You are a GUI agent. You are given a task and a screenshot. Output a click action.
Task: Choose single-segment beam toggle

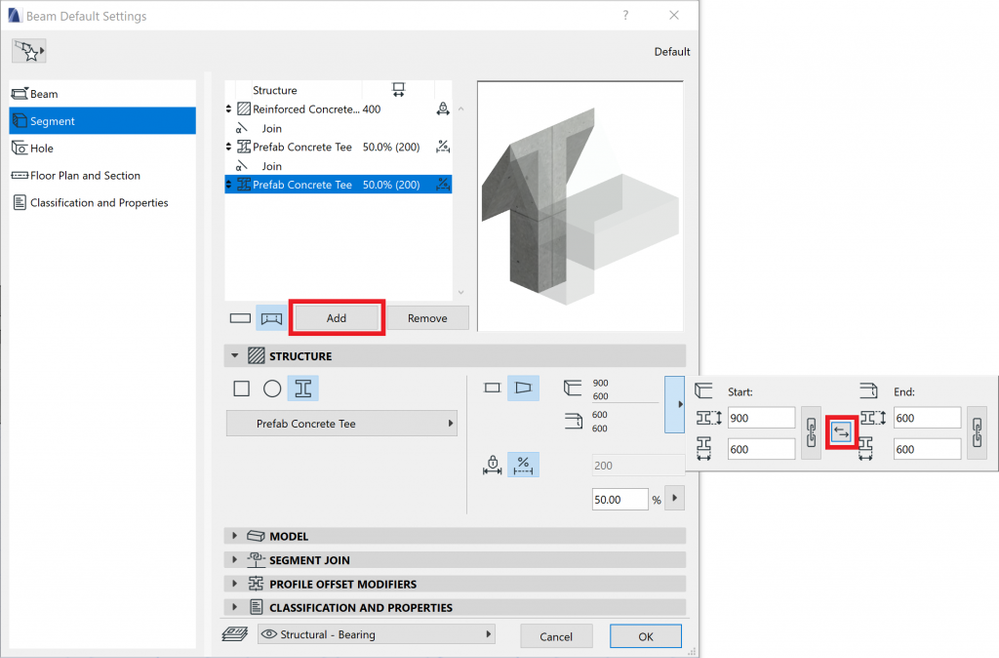tap(240, 318)
